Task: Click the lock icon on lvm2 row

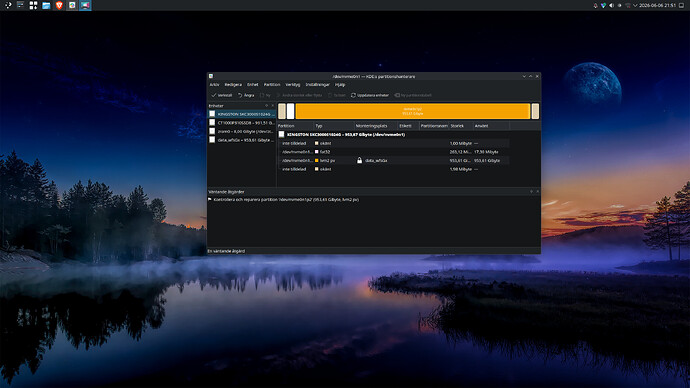Action: 360,161
